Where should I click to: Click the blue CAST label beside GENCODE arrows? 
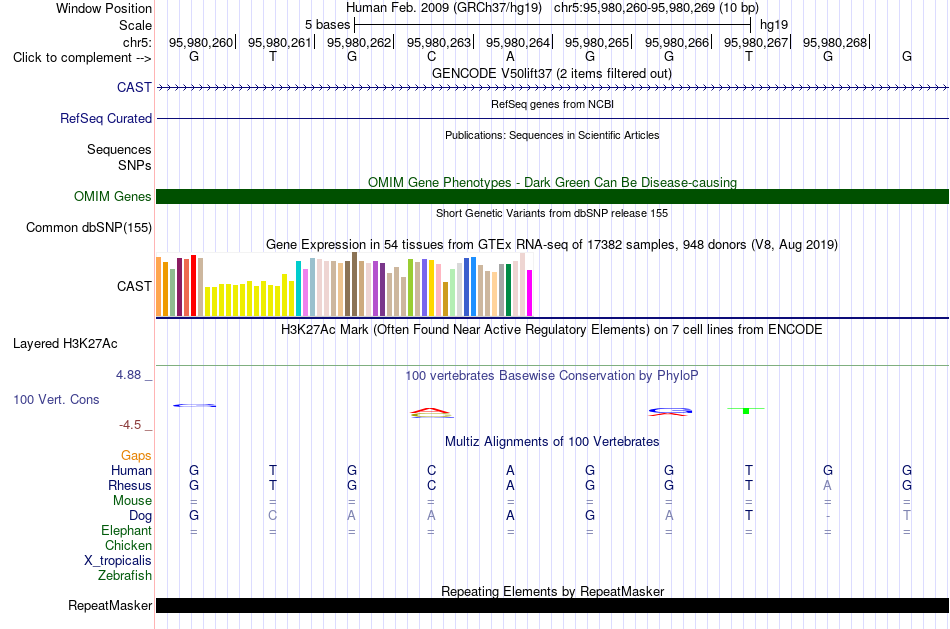coord(135,87)
